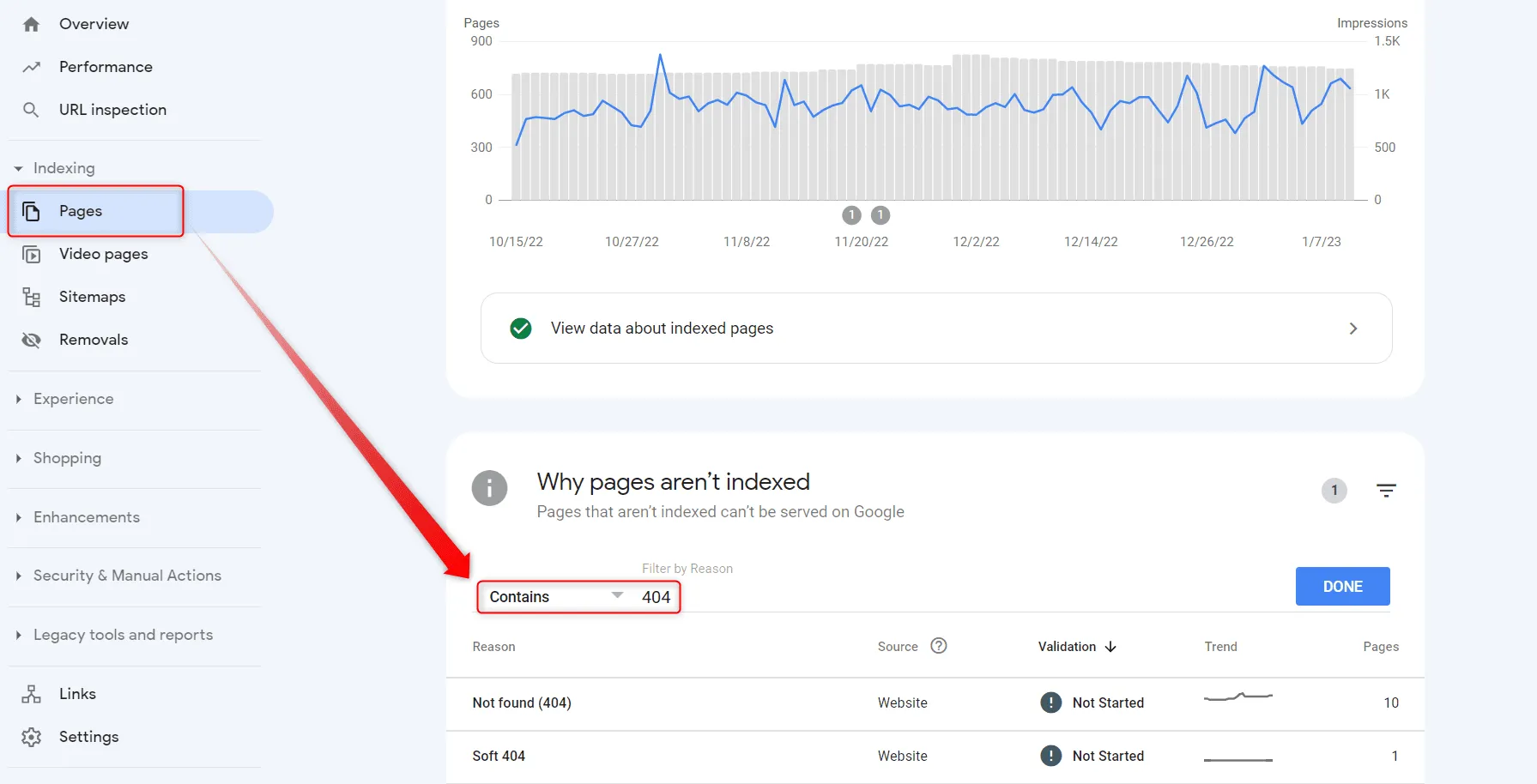Collapse the Indexing section
Screen dimensions: 1537x784
point(18,169)
